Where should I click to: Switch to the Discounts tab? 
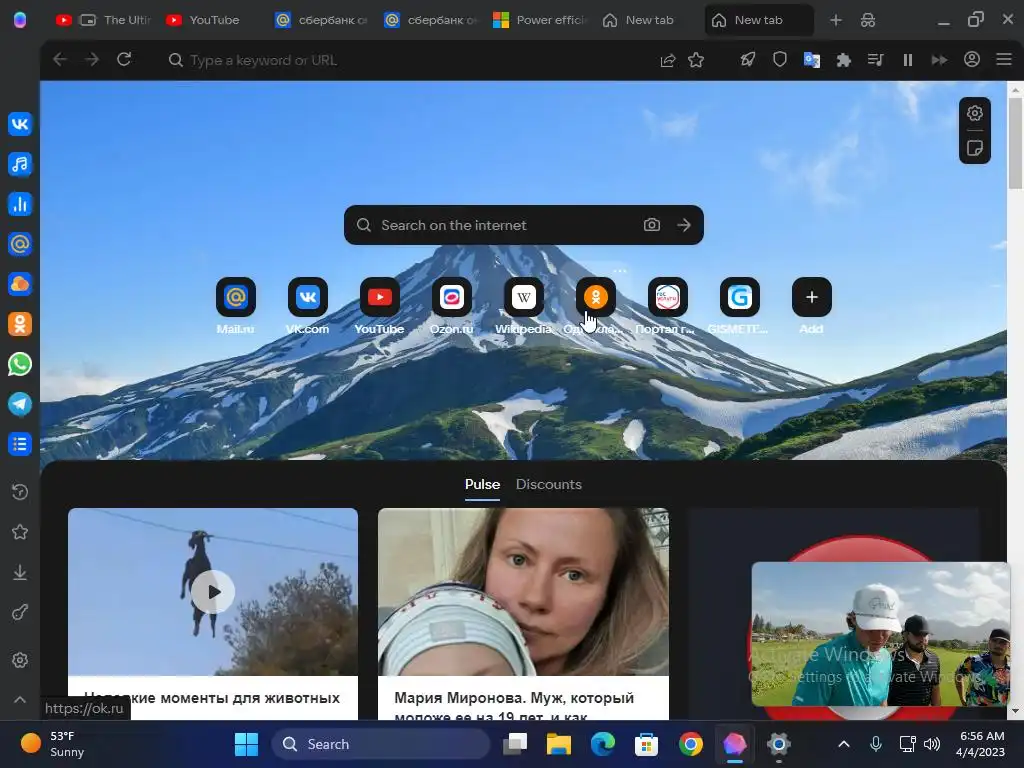coord(549,485)
